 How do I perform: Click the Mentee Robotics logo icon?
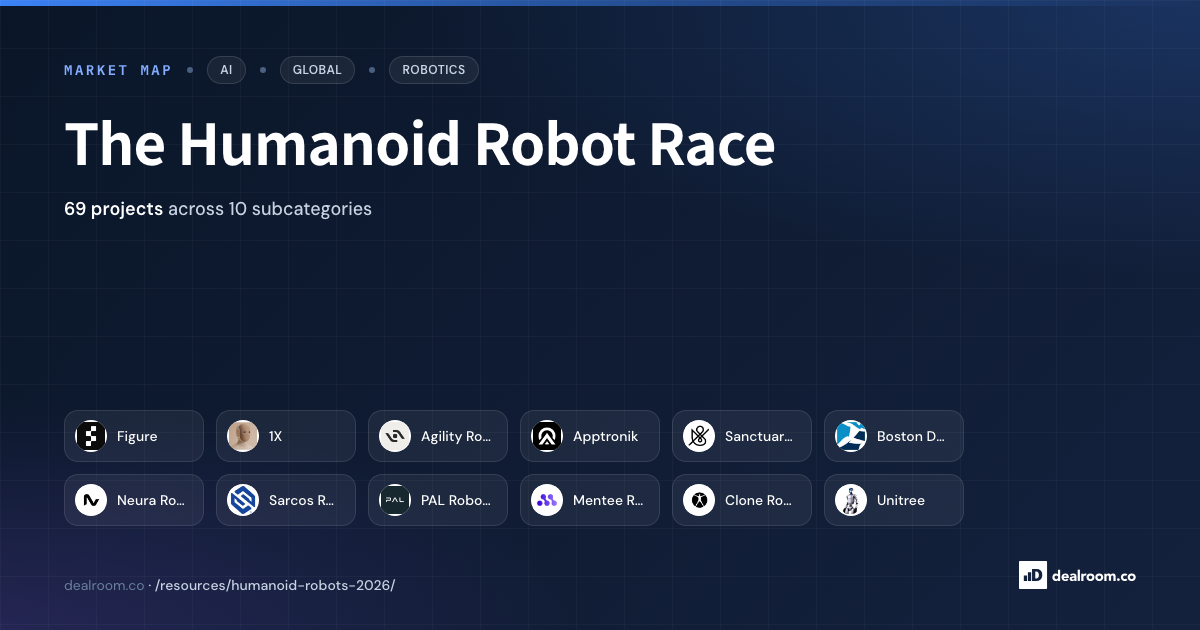tap(547, 500)
